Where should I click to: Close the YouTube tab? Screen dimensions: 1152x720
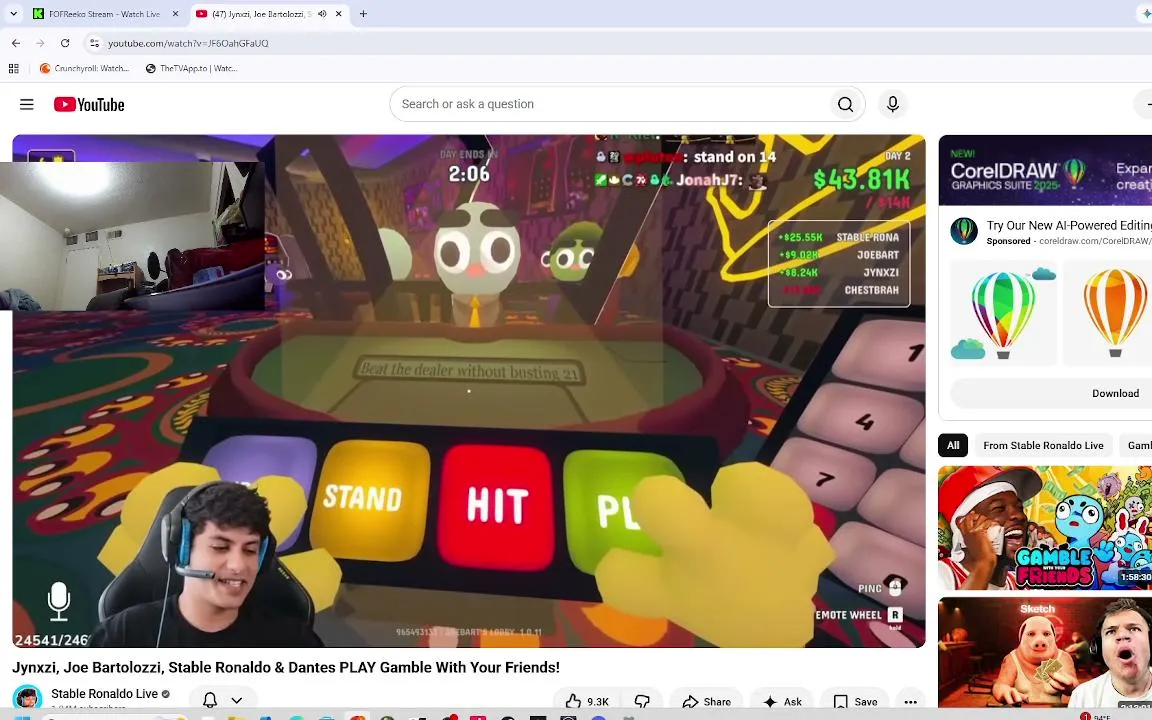[339, 14]
